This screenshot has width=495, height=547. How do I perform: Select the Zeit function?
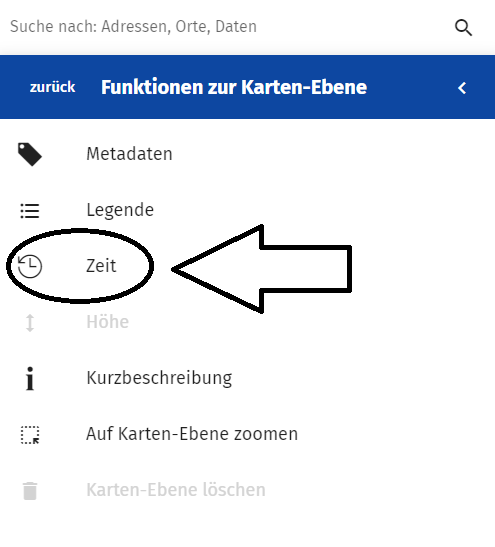click(101, 266)
